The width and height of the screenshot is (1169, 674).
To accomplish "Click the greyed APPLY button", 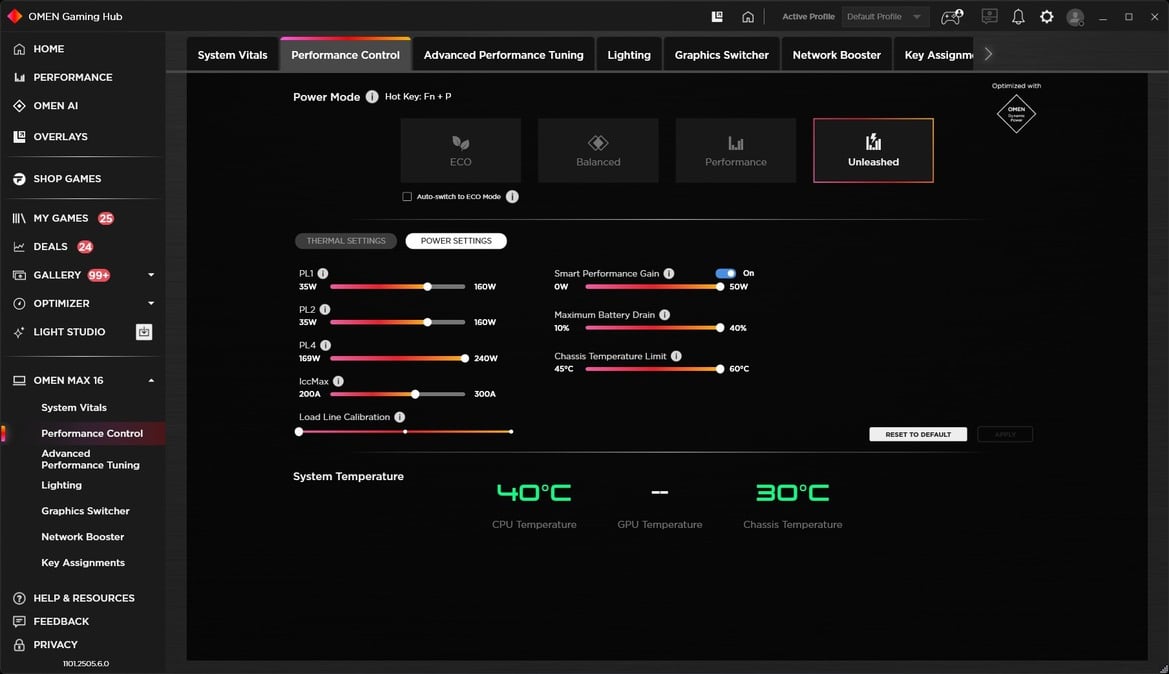I will coord(1005,435).
